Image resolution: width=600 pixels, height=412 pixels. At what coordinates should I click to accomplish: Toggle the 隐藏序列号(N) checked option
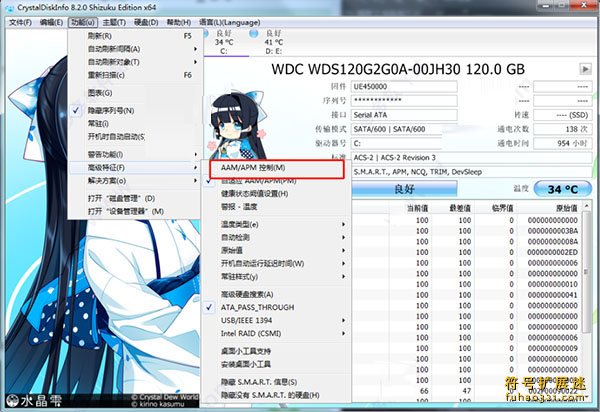coord(135,111)
